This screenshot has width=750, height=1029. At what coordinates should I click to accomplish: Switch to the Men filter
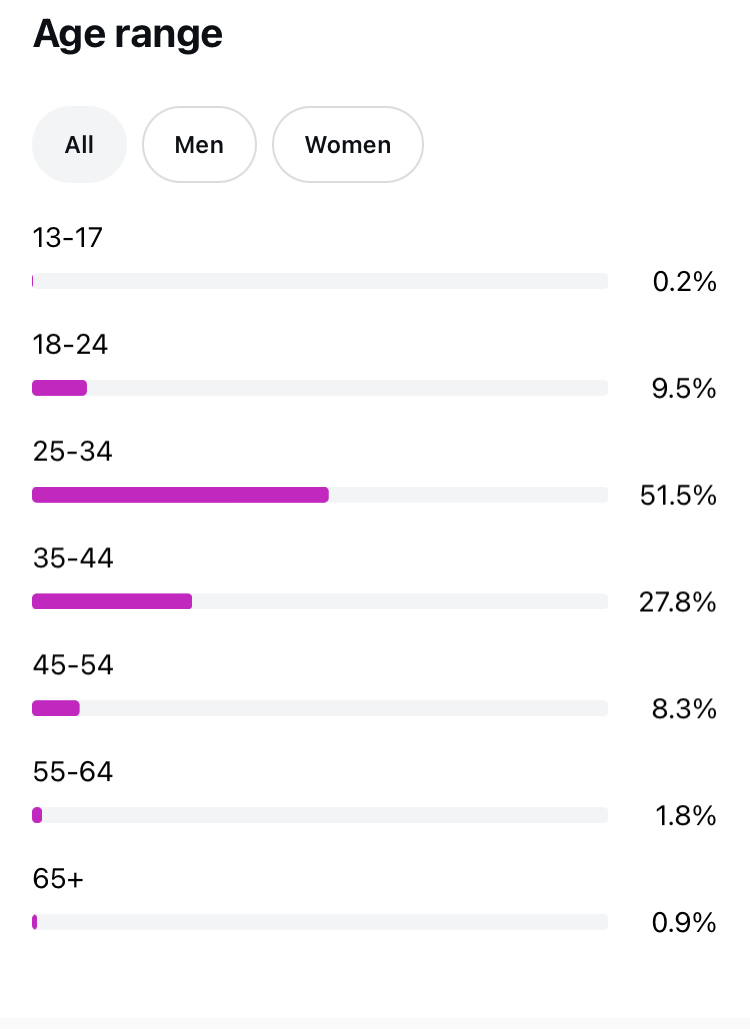pyautogui.click(x=199, y=145)
